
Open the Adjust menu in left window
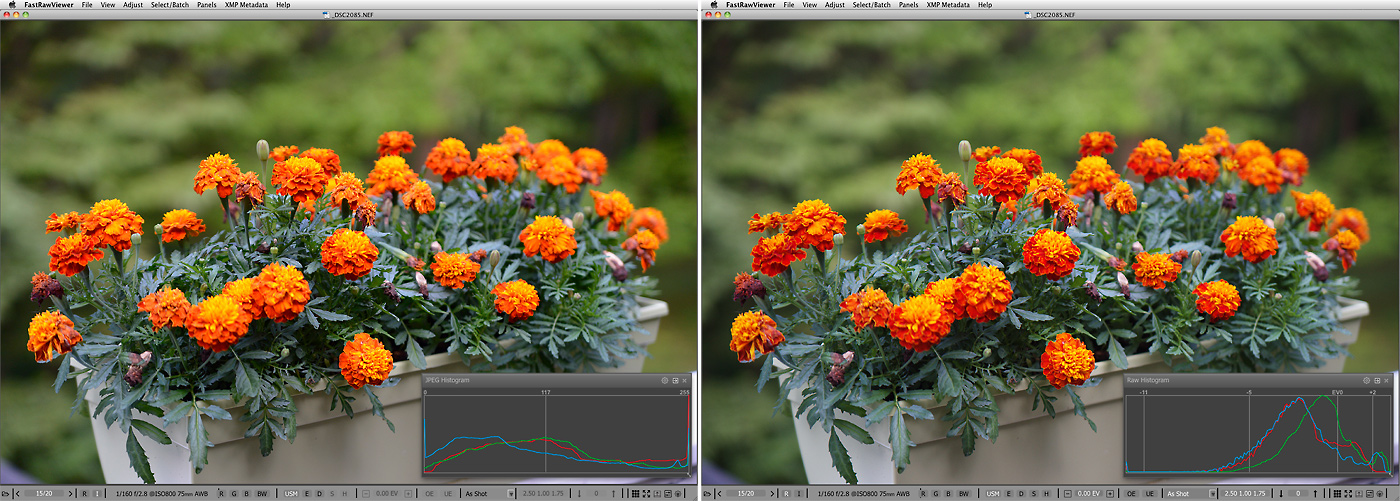[132, 5]
